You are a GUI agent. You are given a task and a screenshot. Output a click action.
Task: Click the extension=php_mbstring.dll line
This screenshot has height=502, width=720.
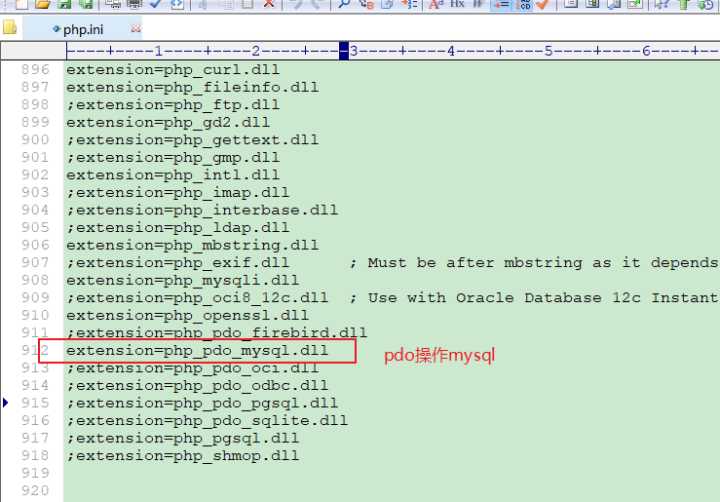click(x=192, y=245)
